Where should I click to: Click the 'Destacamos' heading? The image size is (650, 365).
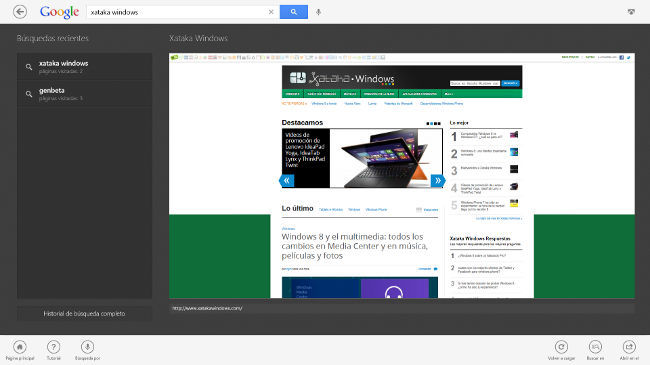[302, 122]
